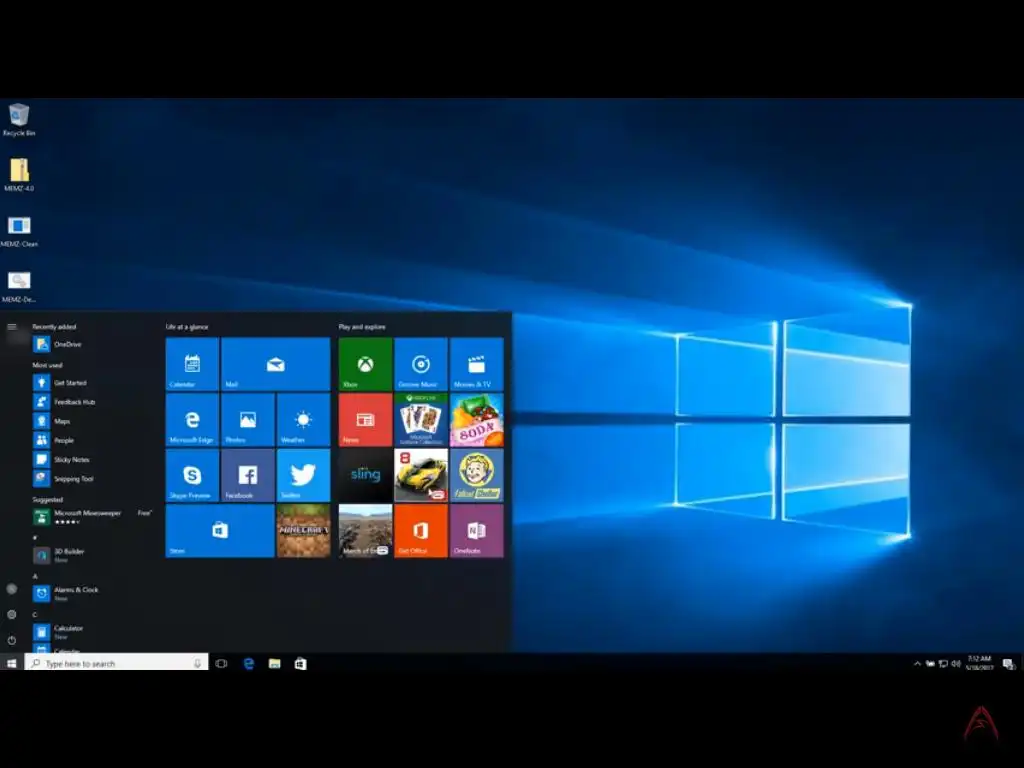
Task: Open the Calendar tile
Action: point(192,364)
